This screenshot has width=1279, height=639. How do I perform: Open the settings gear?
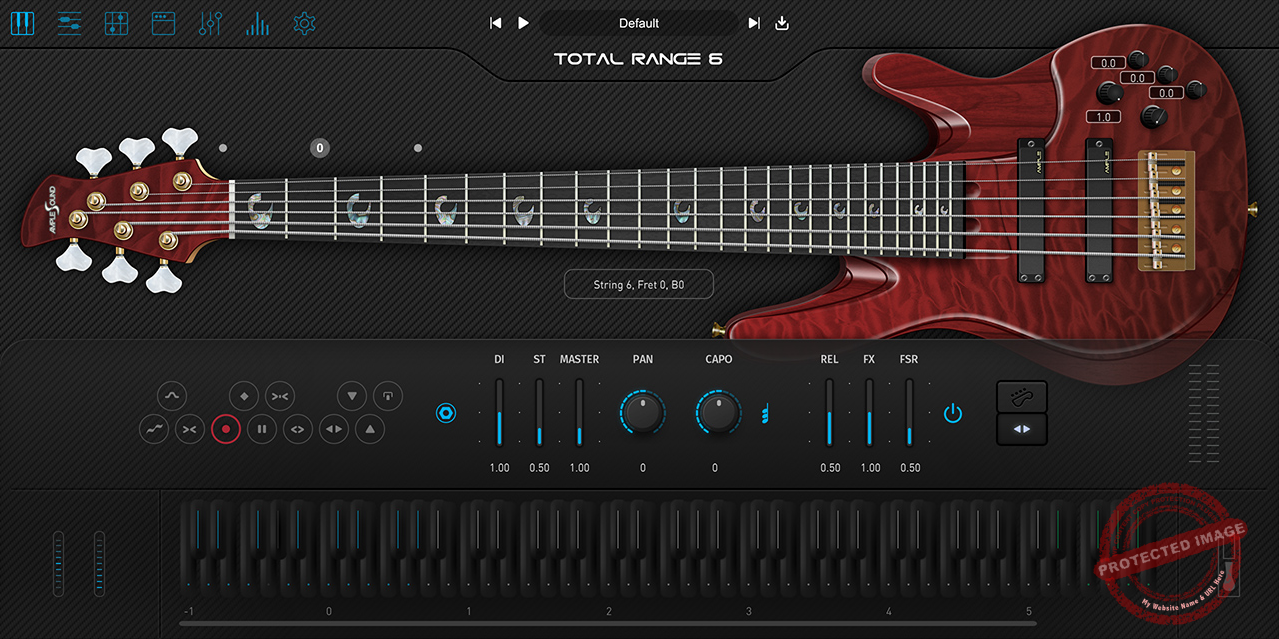(x=304, y=23)
